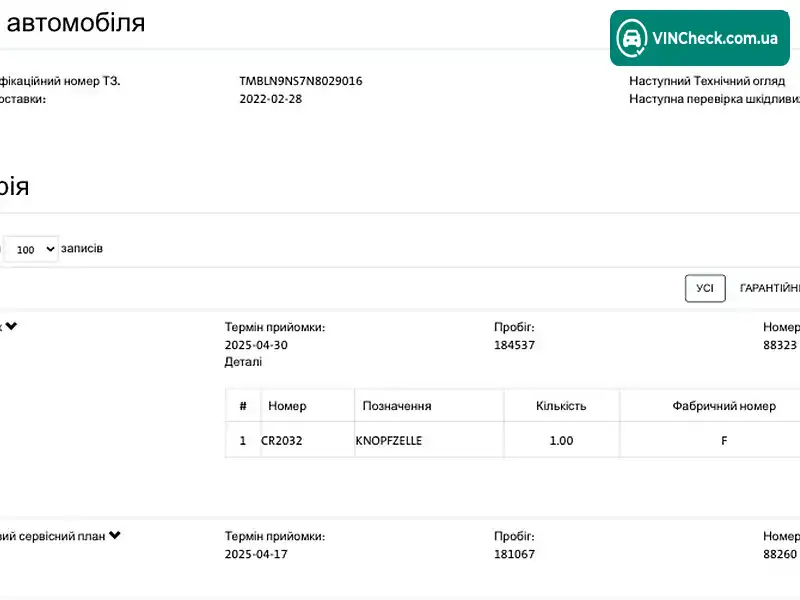This screenshot has width=800, height=600.
Task: Click mileage value 181067
Action: click(x=514, y=554)
